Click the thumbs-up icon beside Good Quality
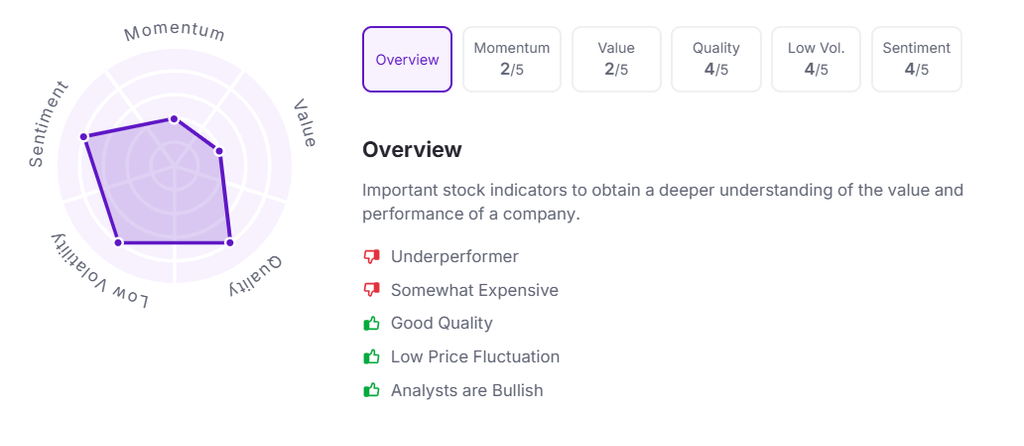This screenshot has height=446, width=1024. 372,324
